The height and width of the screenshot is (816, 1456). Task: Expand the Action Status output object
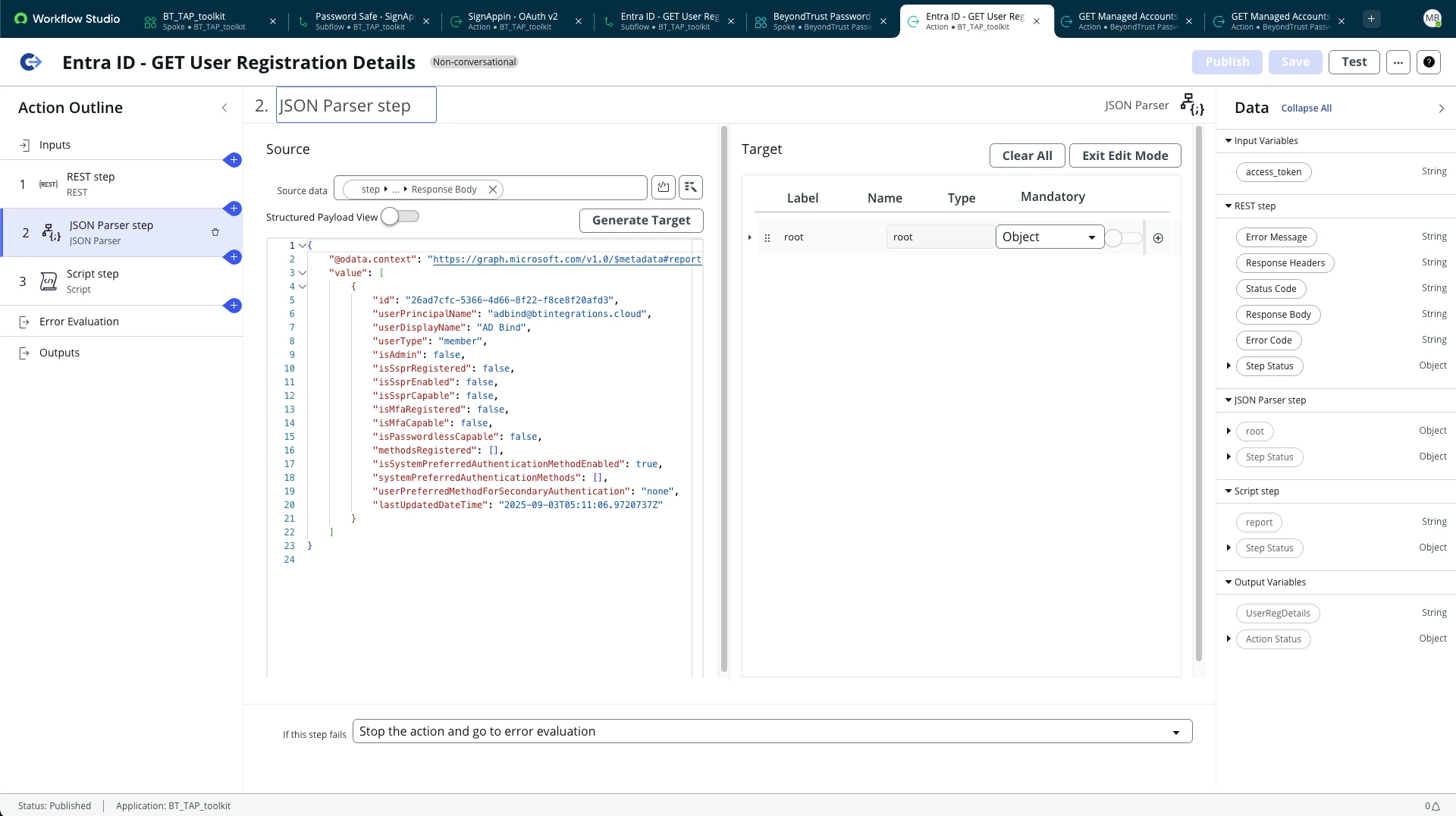click(x=1228, y=639)
